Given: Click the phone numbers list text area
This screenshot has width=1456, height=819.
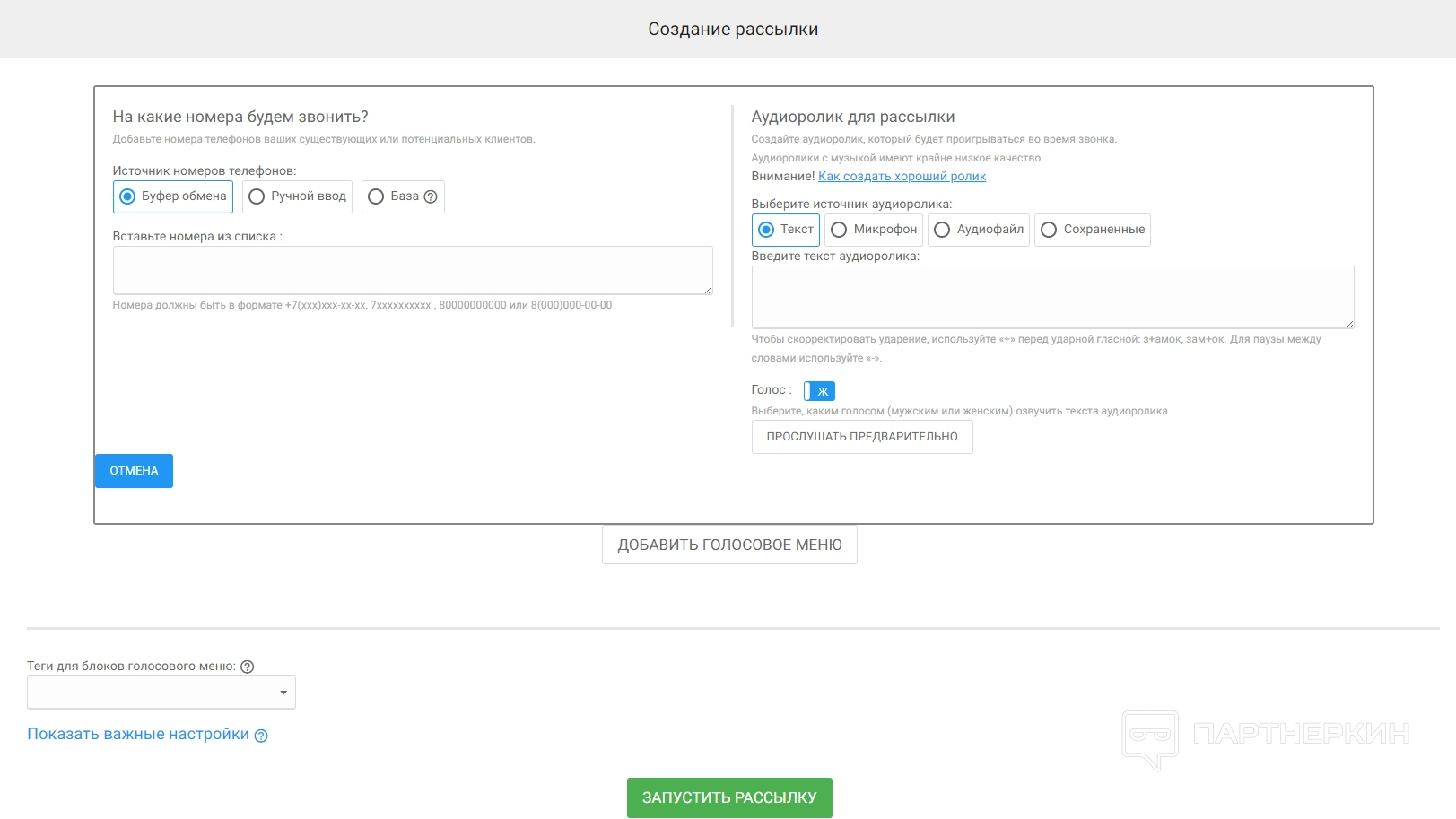Looking at the screenshot, I should point(413,270).
